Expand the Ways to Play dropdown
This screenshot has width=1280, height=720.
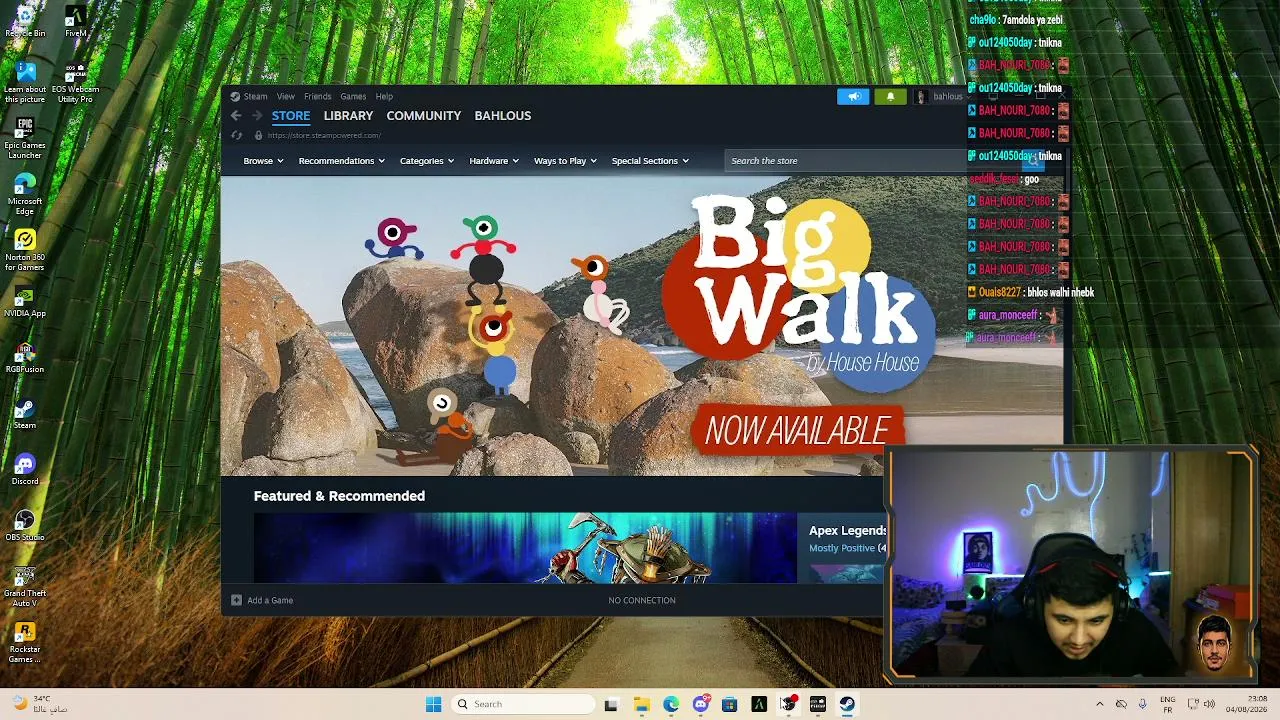565,161
